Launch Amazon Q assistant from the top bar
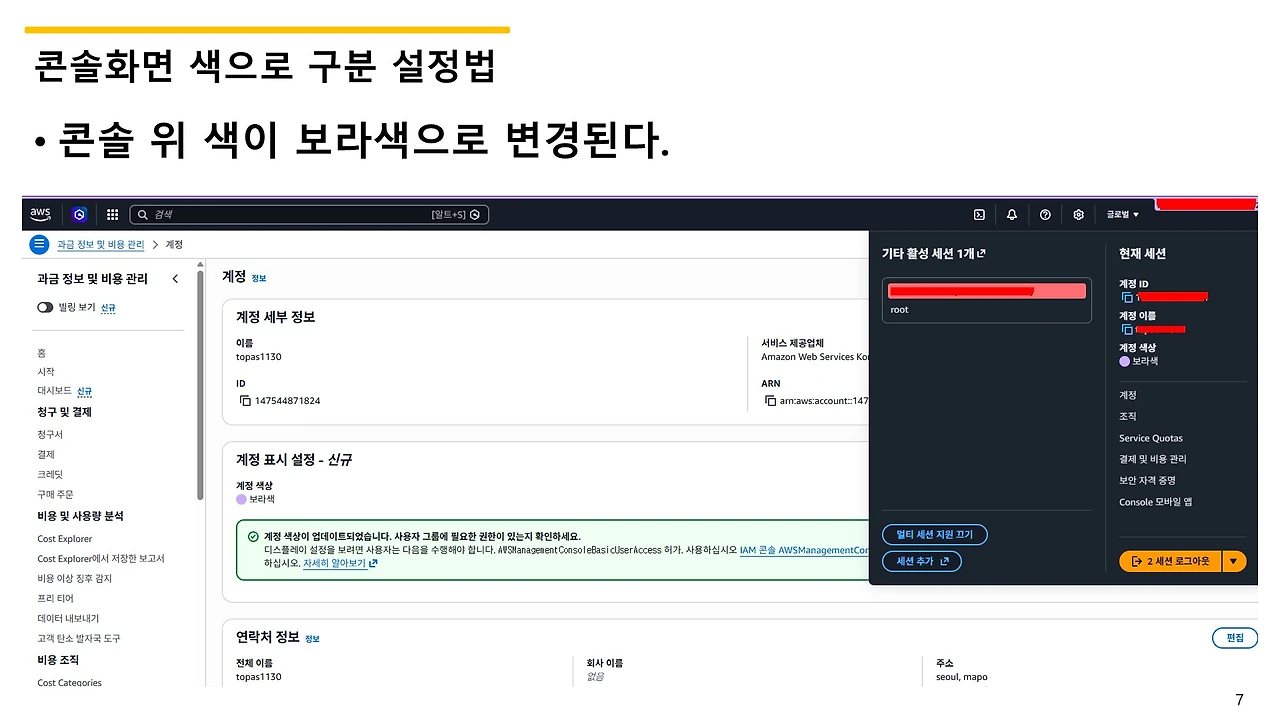Screen dimensions: 1280x720 [x=79, y=214]
